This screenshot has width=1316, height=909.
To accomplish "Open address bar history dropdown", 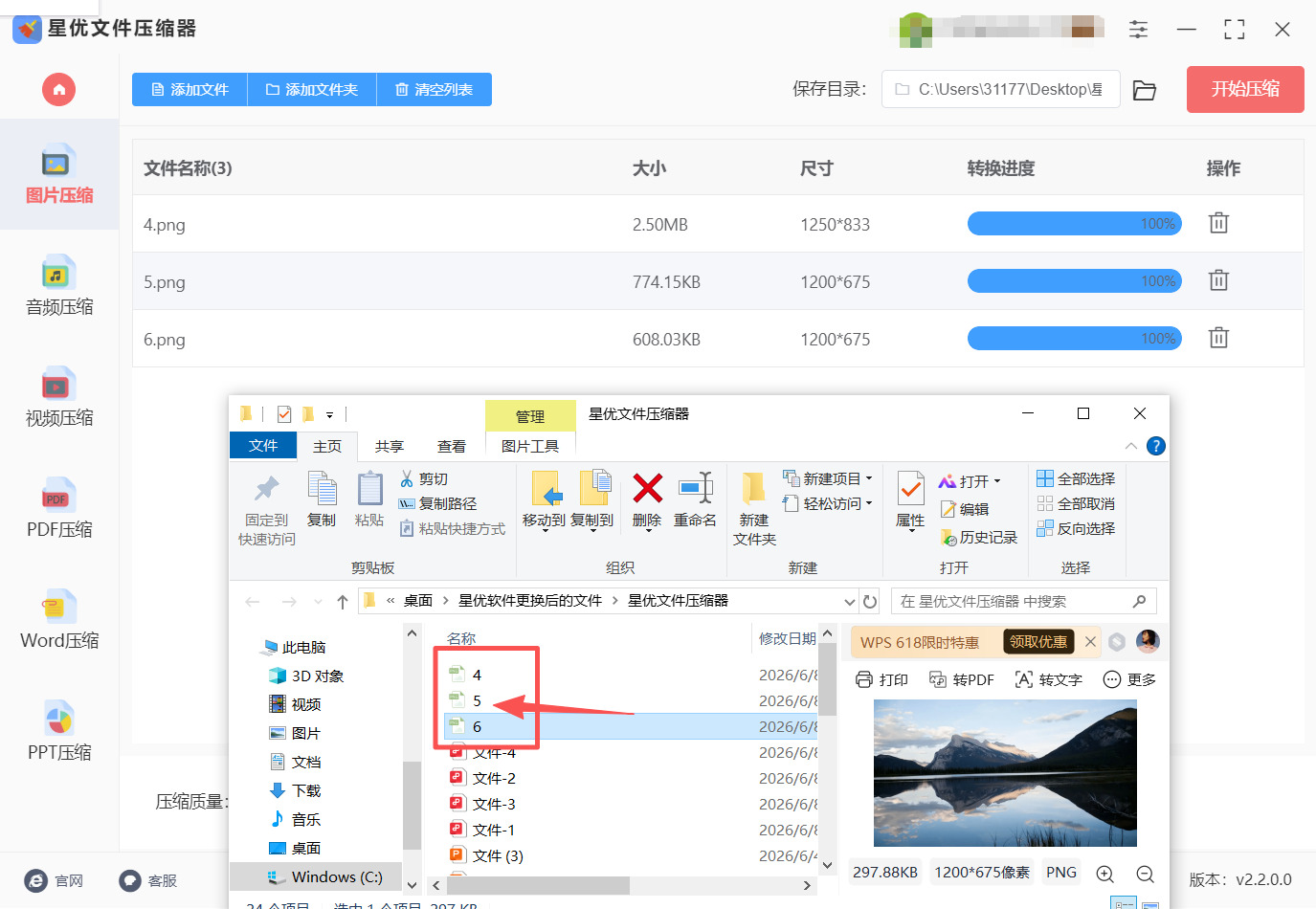I will click(849, 602).
